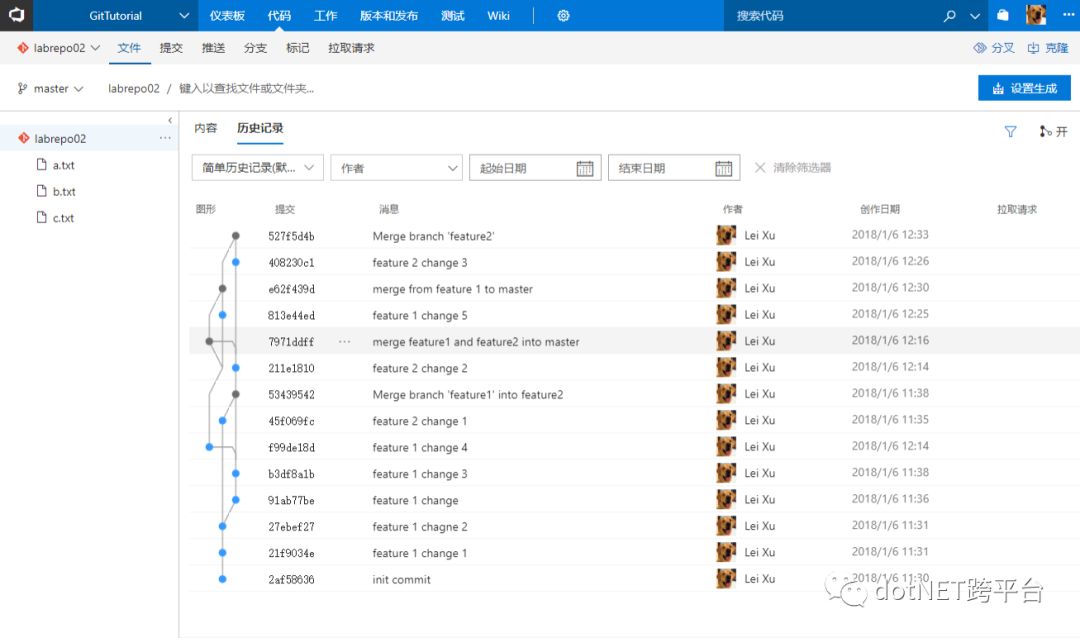Open the 起始日期 calendar picker icon
Viewport: 1080px width, 638px height.
[x=584, y=167]
